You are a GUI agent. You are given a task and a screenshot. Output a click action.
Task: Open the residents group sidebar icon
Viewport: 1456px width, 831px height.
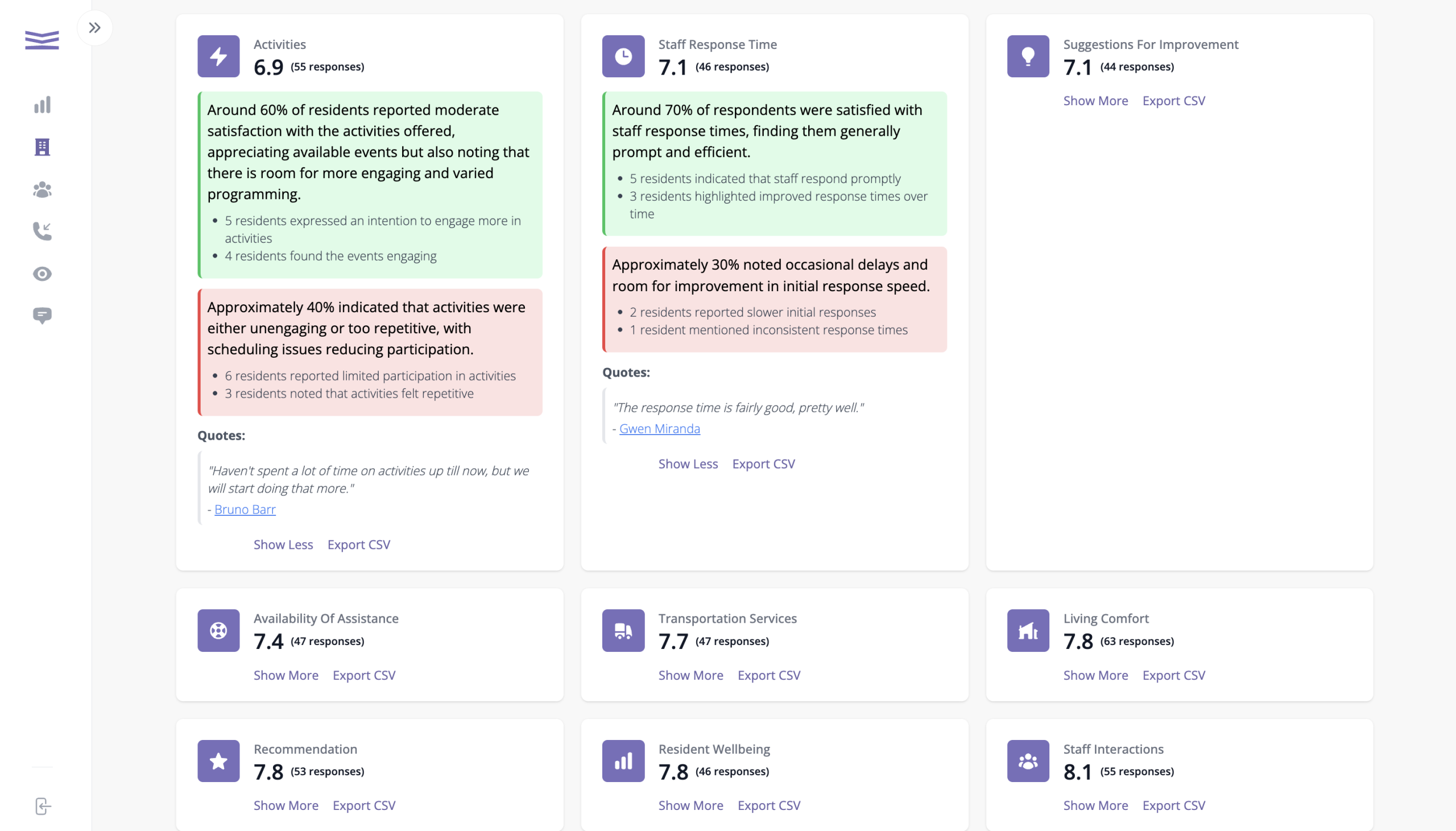coord(42,189)
